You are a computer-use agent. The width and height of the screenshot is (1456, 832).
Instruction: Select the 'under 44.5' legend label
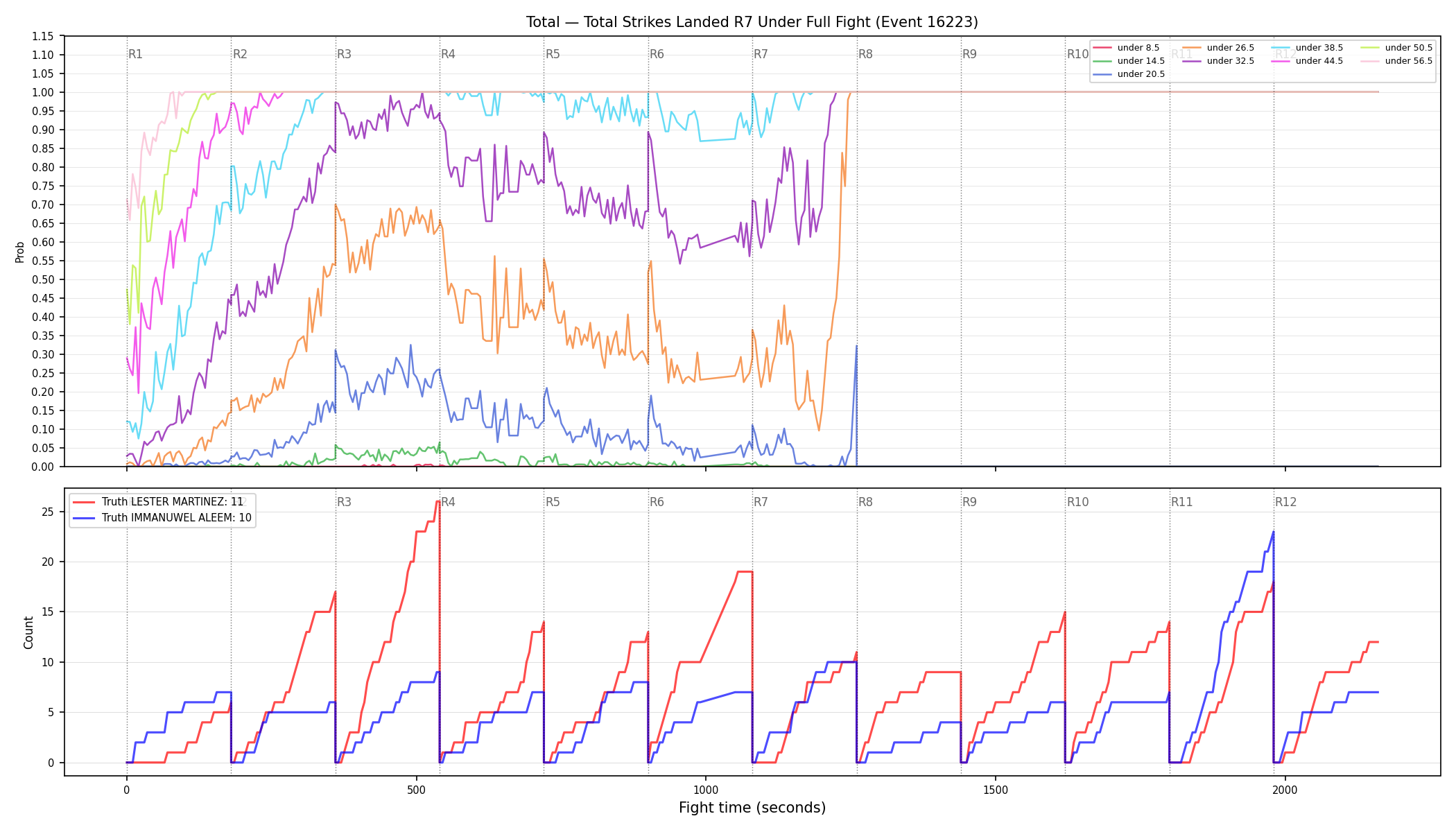point(1319,61)
